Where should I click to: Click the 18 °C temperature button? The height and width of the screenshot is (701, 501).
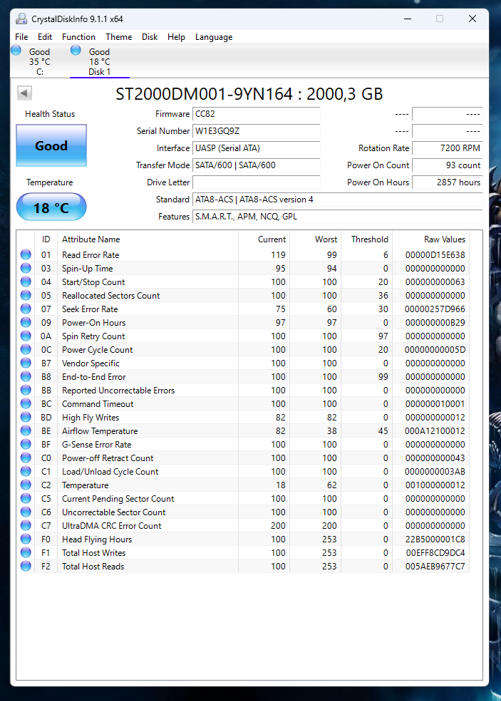pos(51,207)
